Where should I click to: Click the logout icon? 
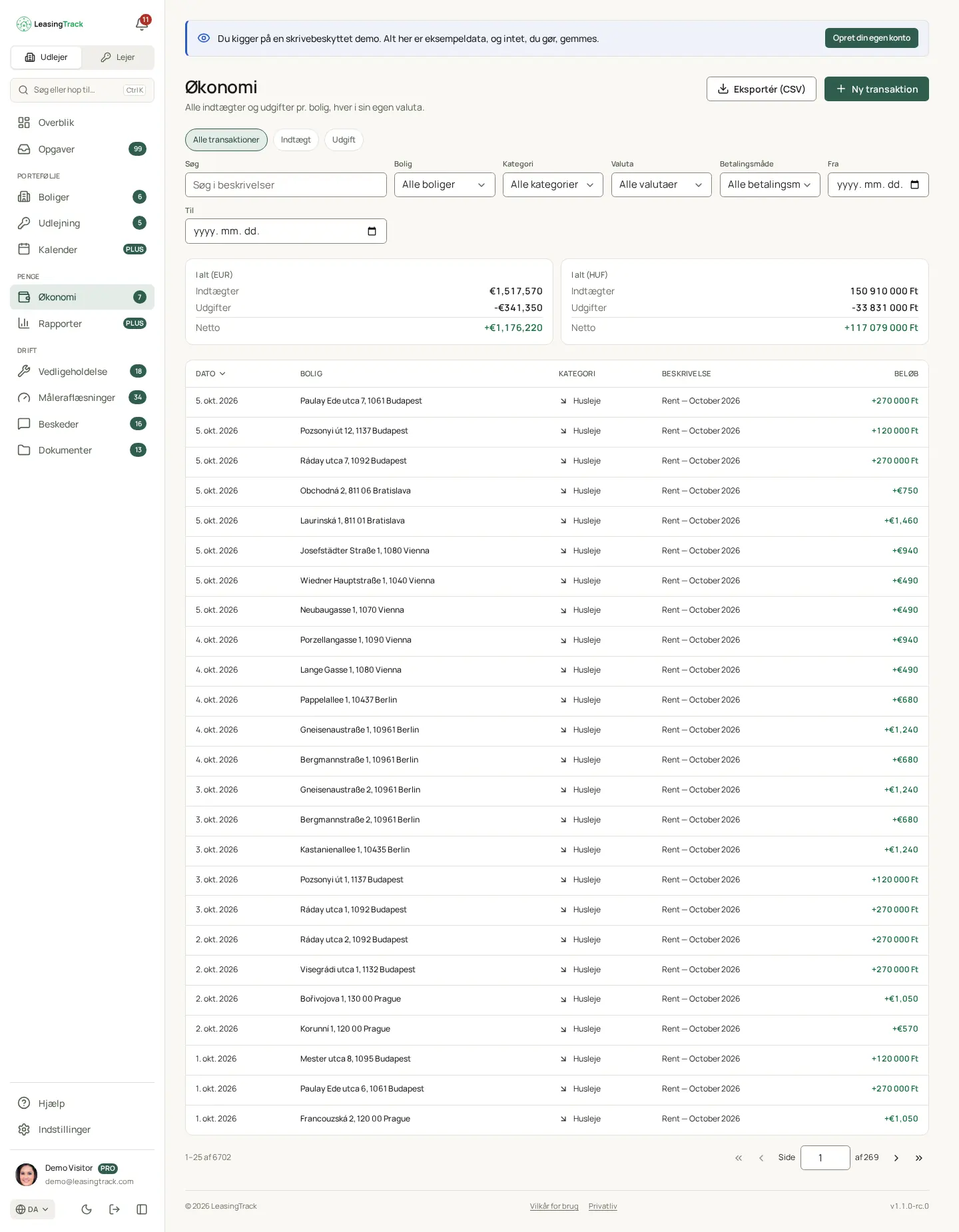115,1209
